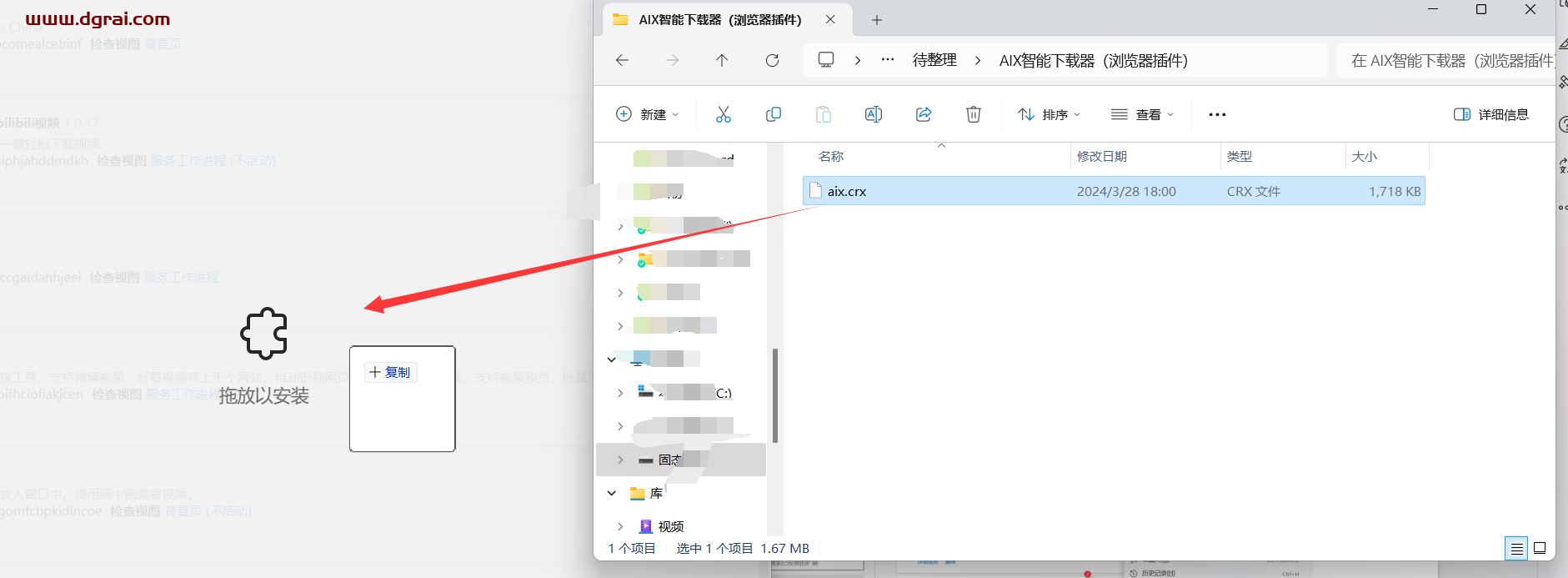Click the 1,718 KB size cell

[1395, 191]
